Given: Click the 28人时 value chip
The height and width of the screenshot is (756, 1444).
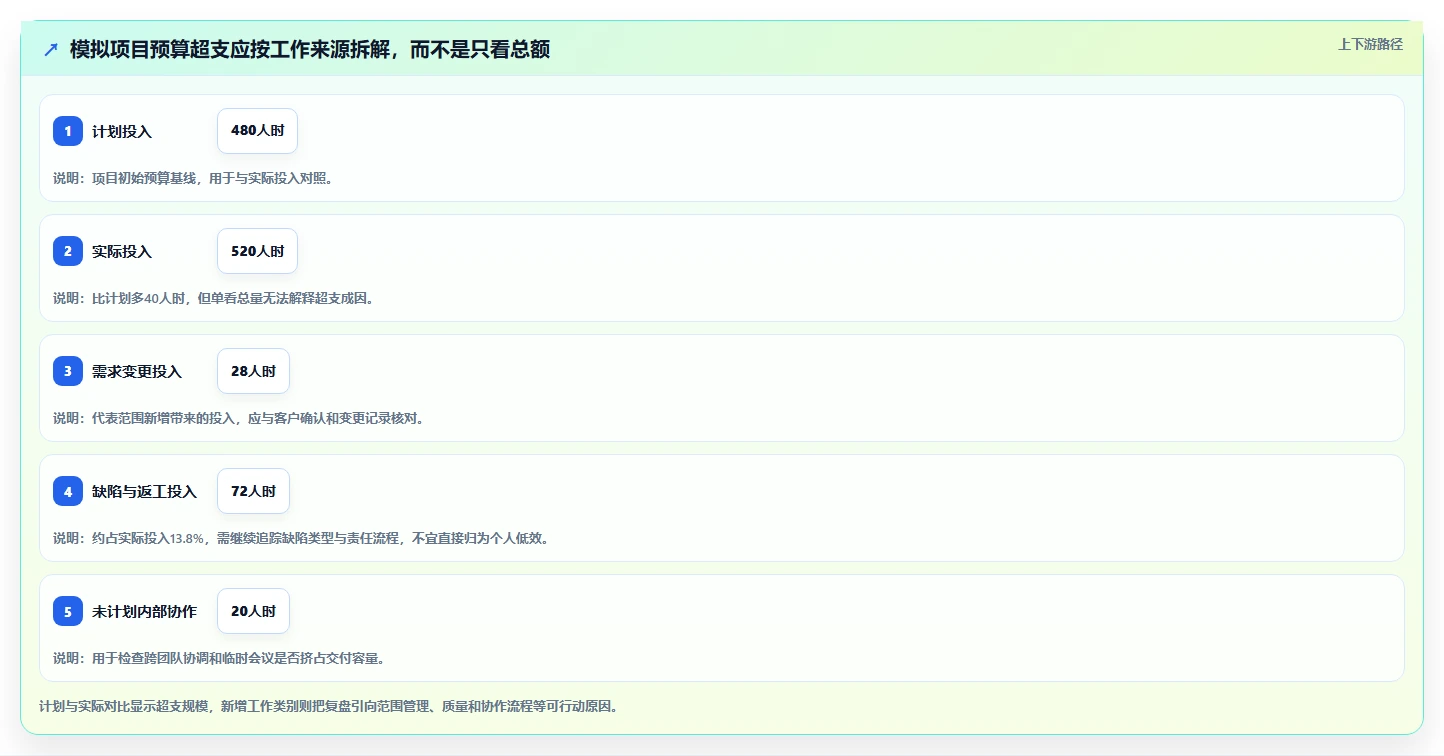Looking at the screenshot, I should (x=253, y=371).
